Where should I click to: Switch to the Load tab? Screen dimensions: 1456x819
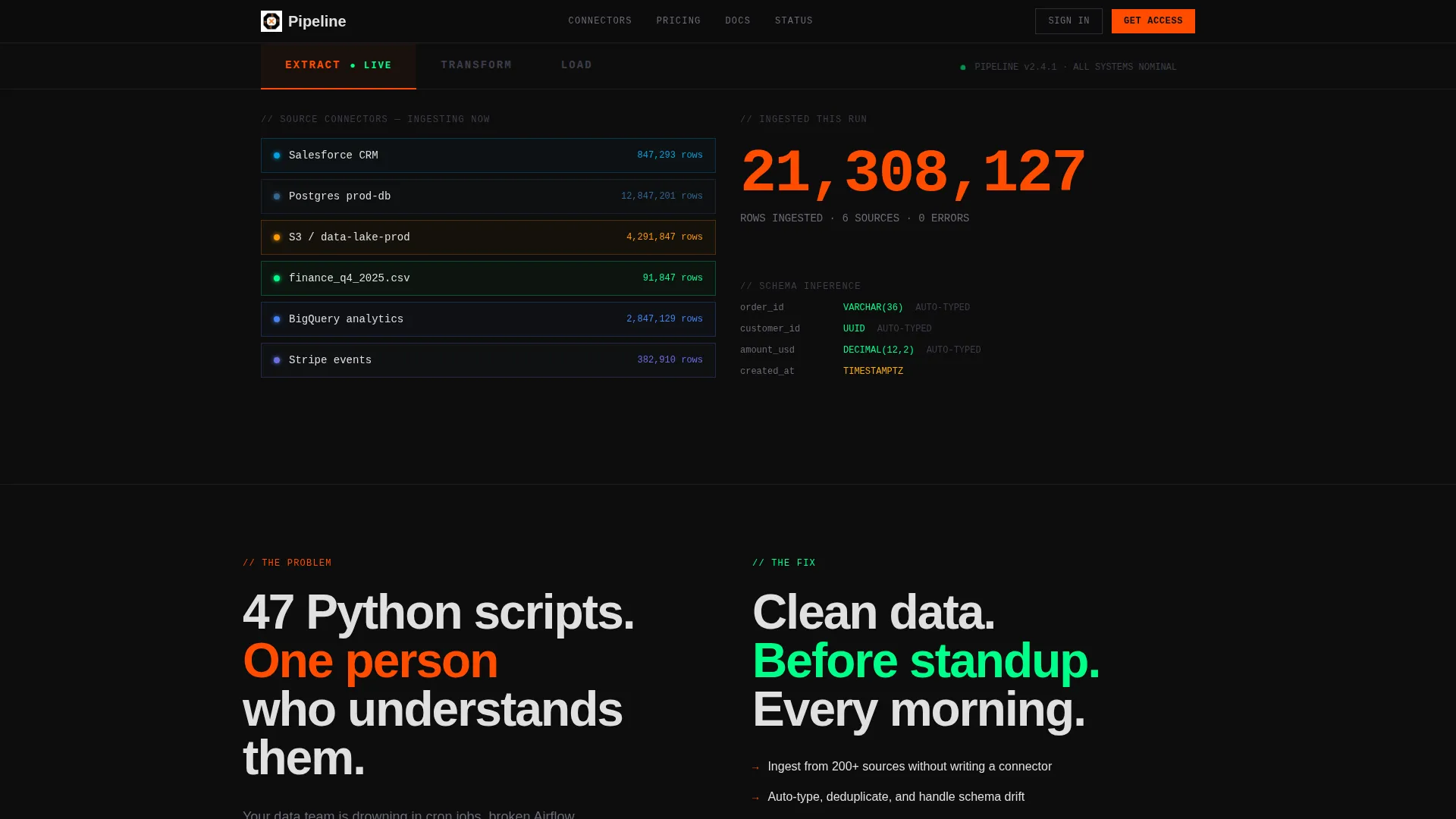(576, 65)
